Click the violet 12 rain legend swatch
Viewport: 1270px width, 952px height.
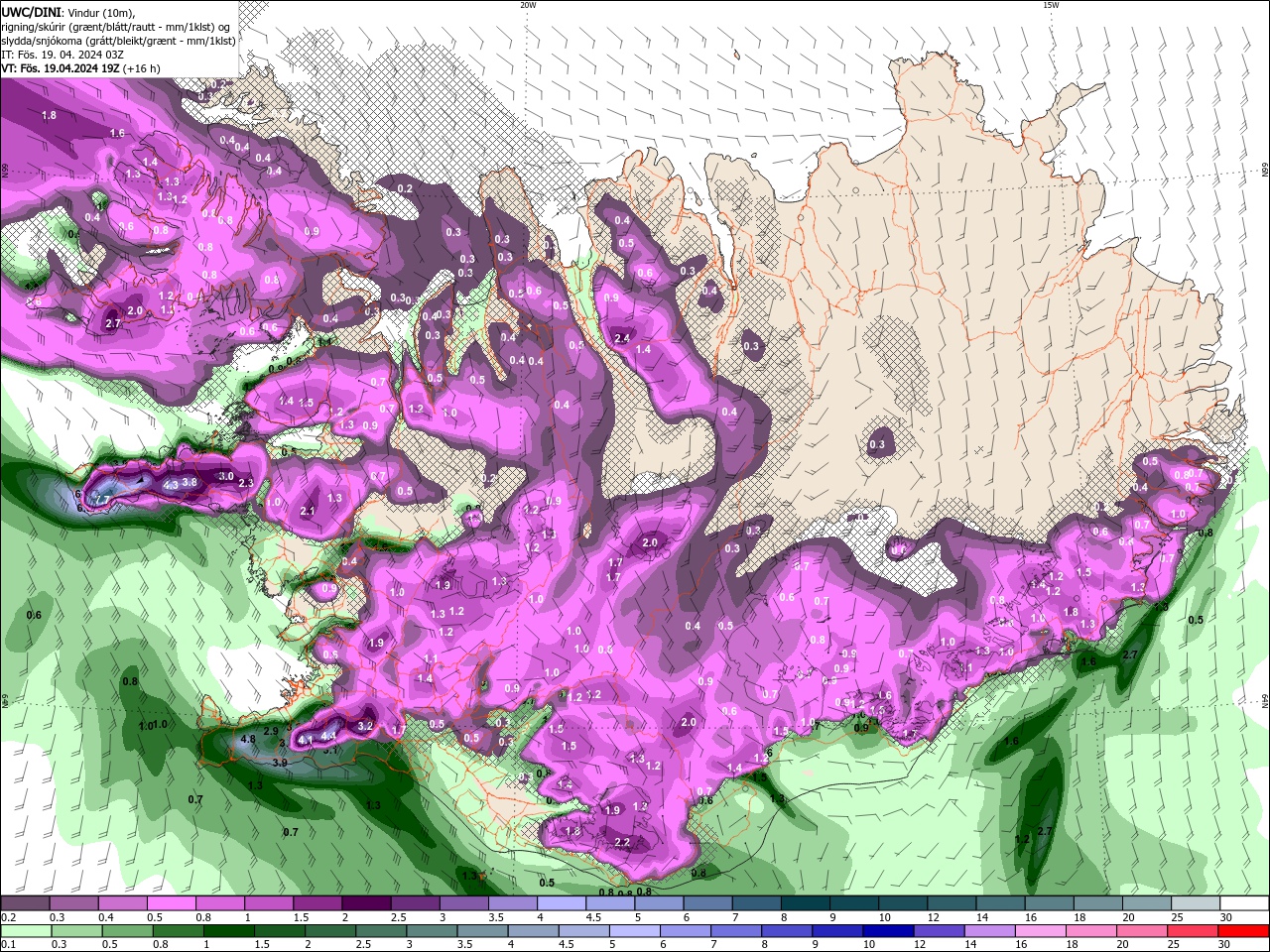[938, 931]
